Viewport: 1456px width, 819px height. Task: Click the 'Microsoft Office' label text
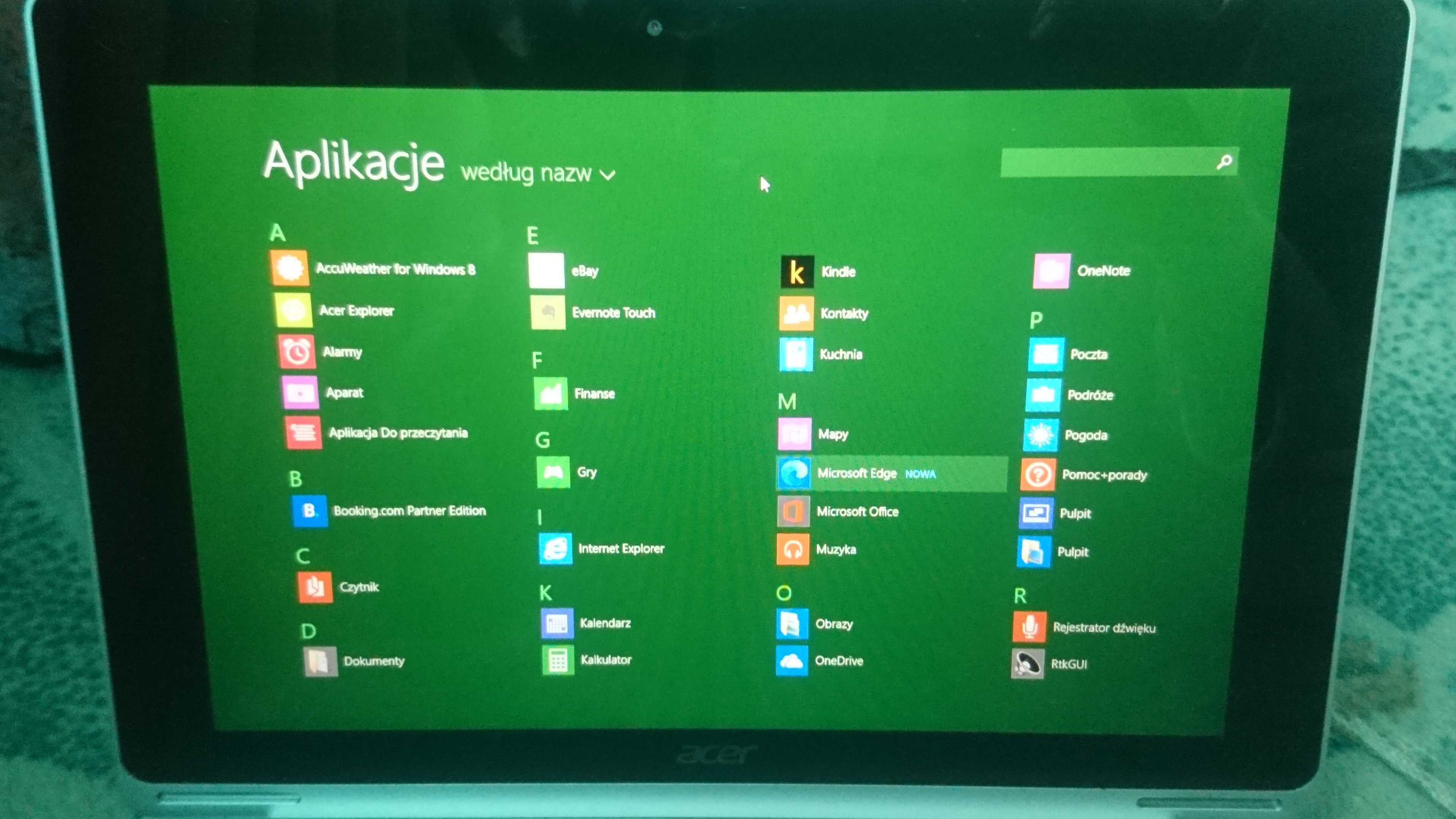click(857, 511)
